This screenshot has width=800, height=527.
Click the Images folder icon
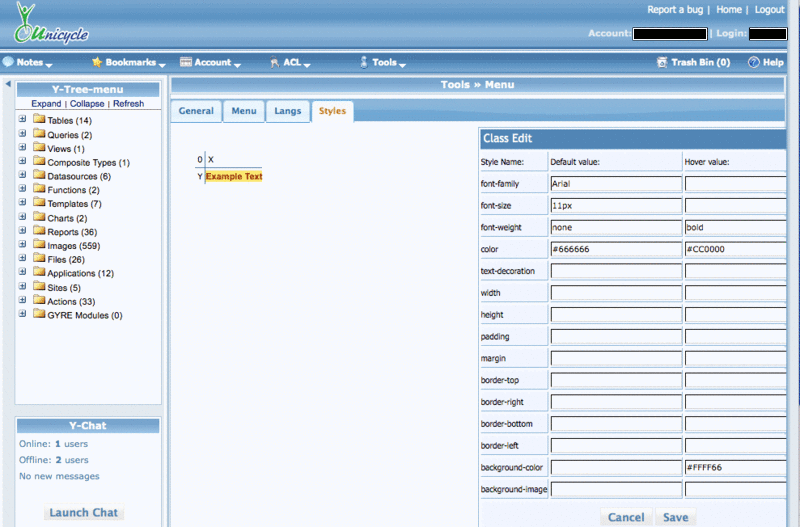tap(39, 245)
